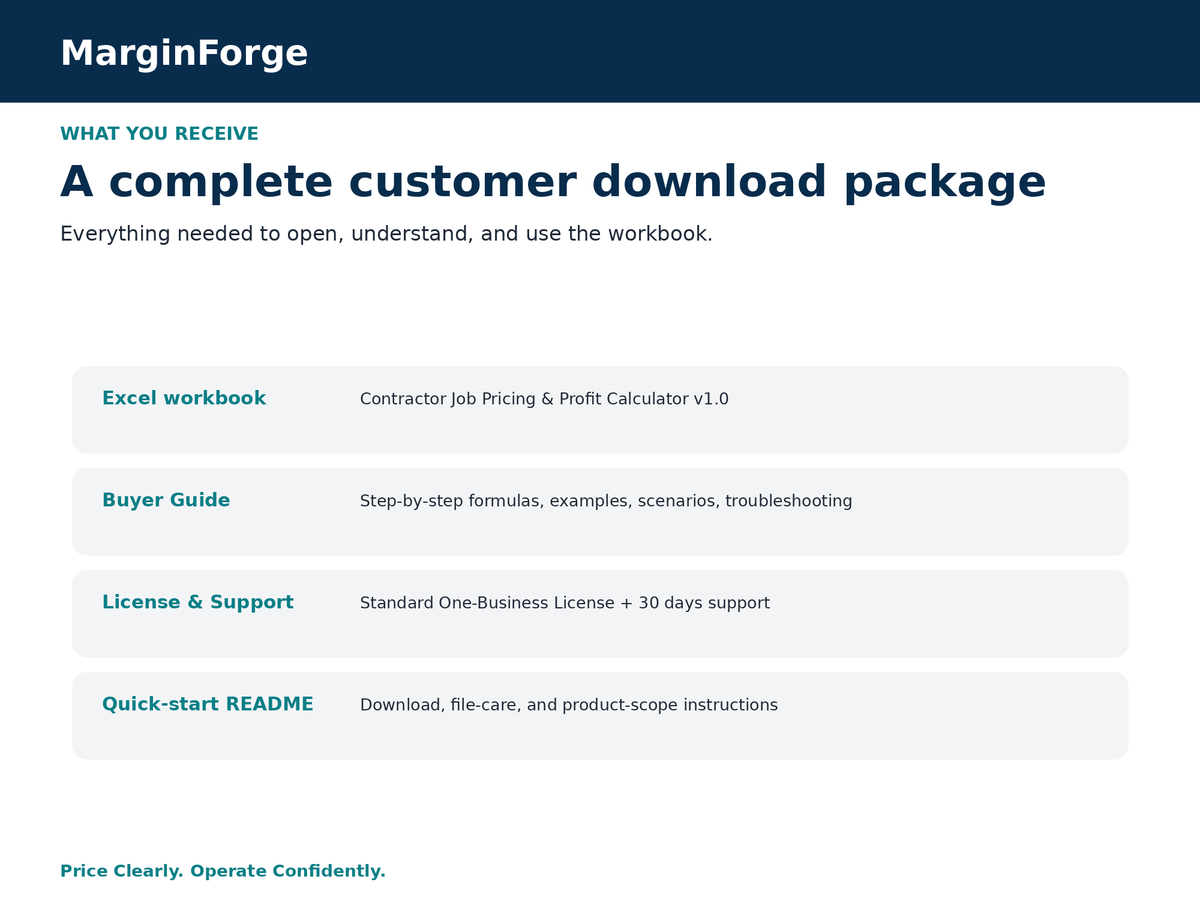Click the 'Excel workbook' label
Screen dimensions: 1200x900
(184, 398)
